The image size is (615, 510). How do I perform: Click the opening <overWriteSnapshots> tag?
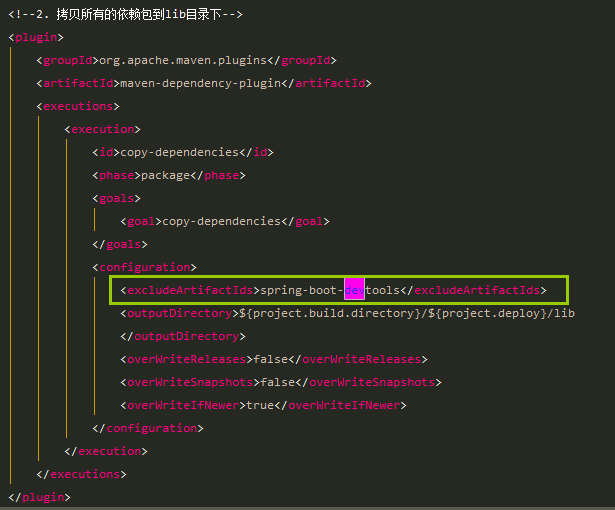click(x=190, y=382)
